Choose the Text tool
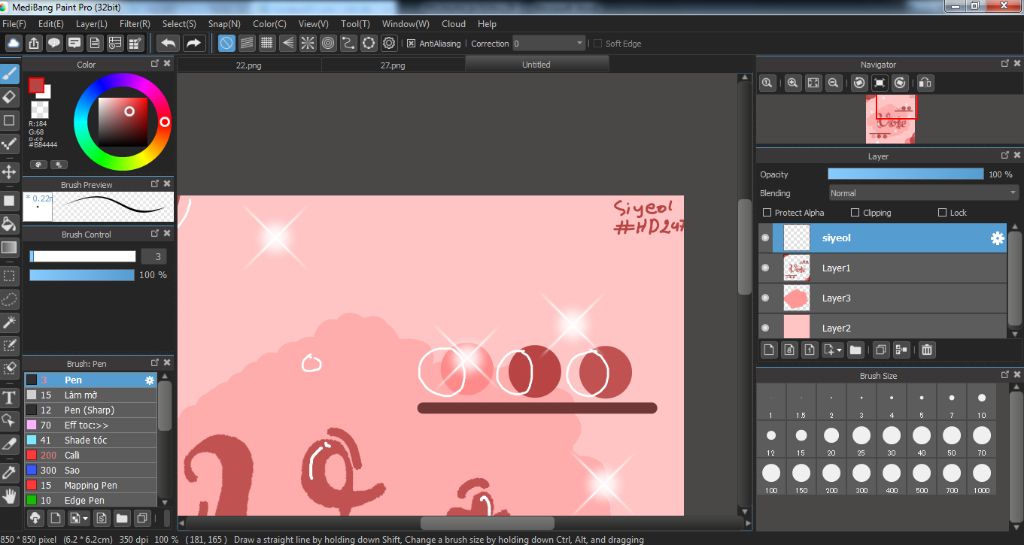The height and width of the screenshot is (545, 1024). point(9,398)
